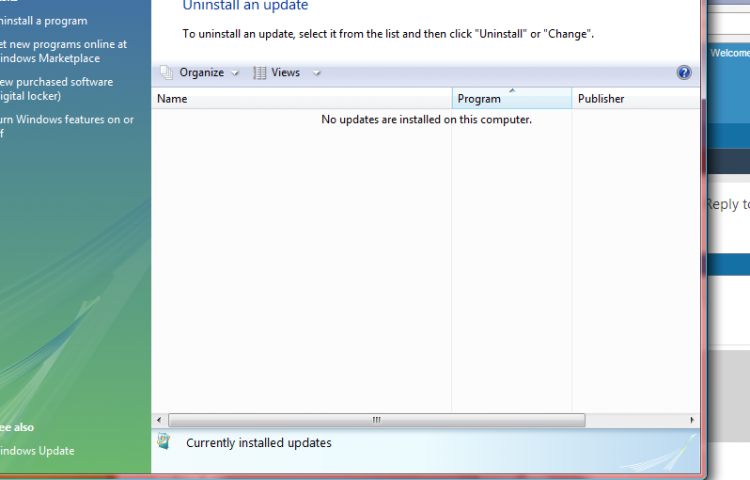750x480 pixels.
Task: Click the horizontal scrollbar thumb
Action: click(x=376, y=420)
